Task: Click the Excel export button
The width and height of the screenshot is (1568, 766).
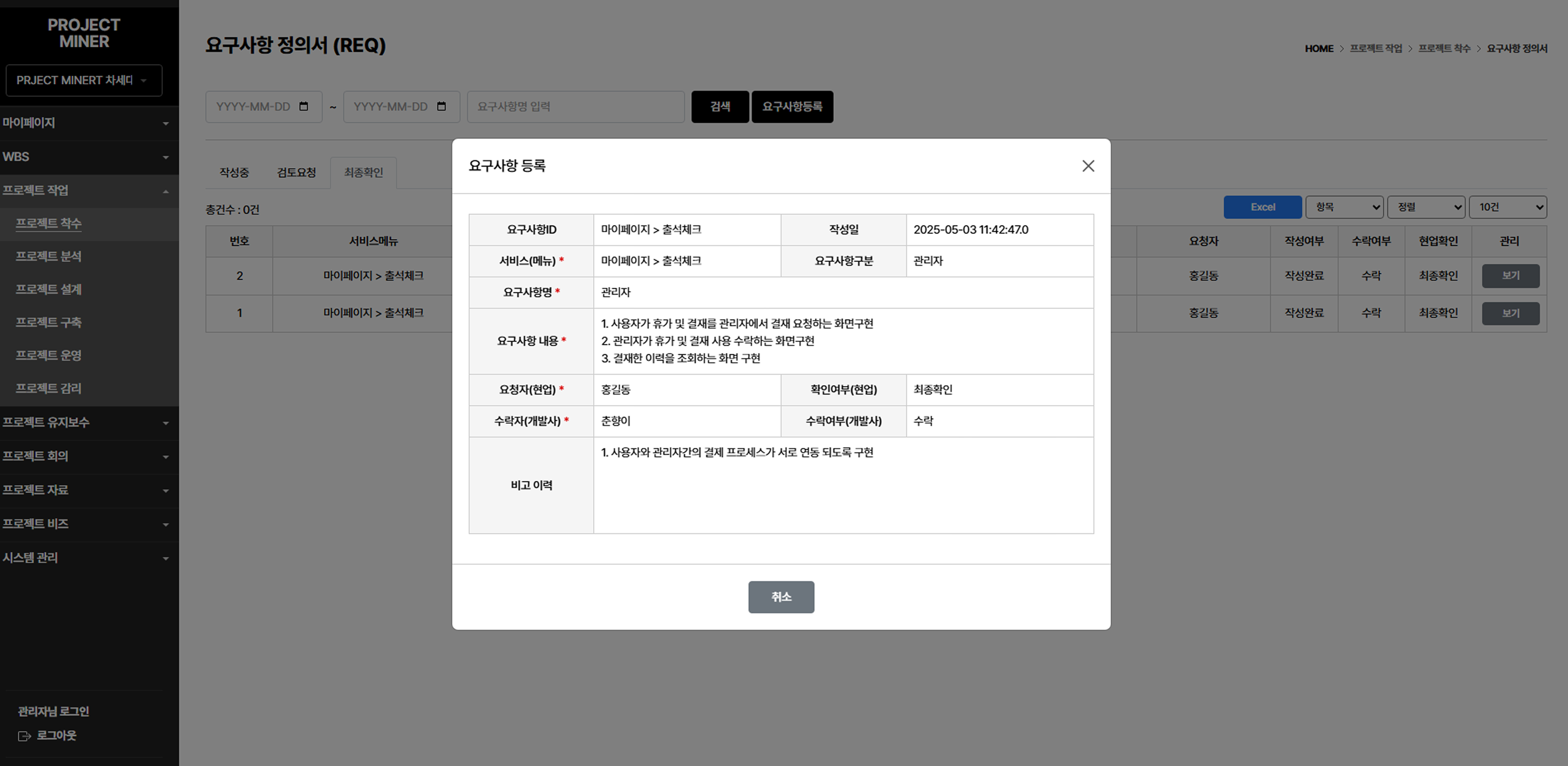Action: click(x=1262, y=207)
